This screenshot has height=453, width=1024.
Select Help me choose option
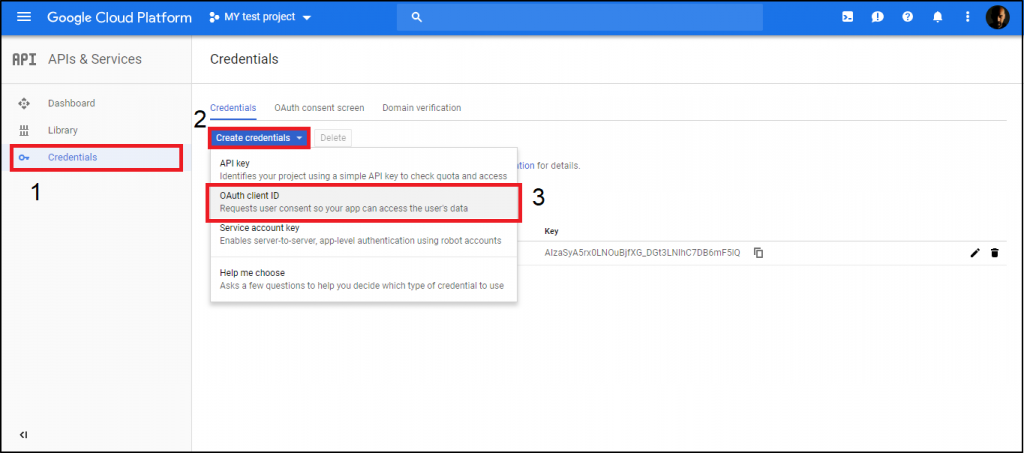(x=364, y=279)
